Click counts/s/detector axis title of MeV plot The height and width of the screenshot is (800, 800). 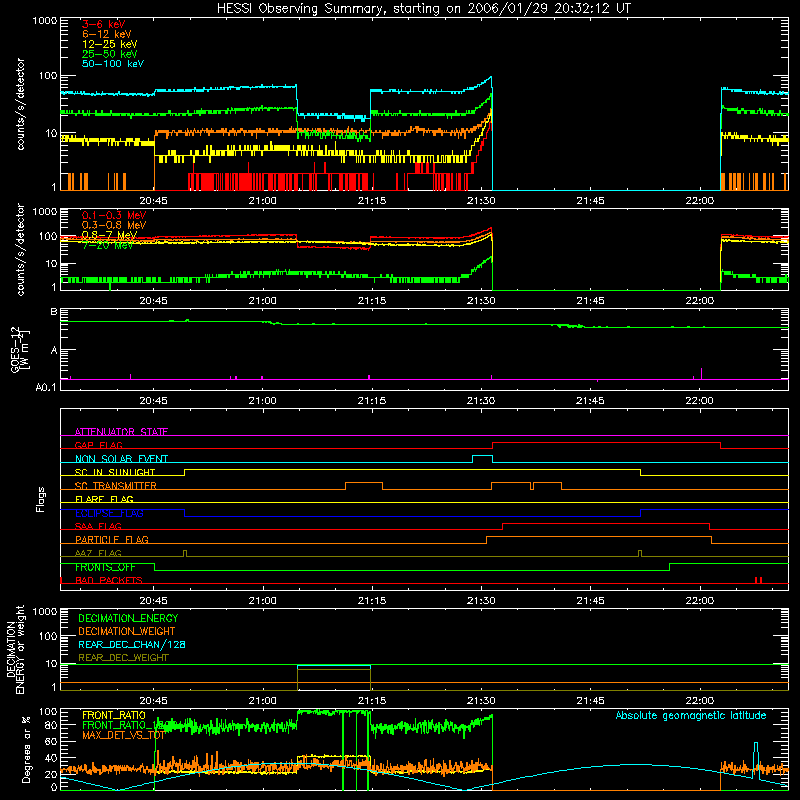(x=20, y=249)
